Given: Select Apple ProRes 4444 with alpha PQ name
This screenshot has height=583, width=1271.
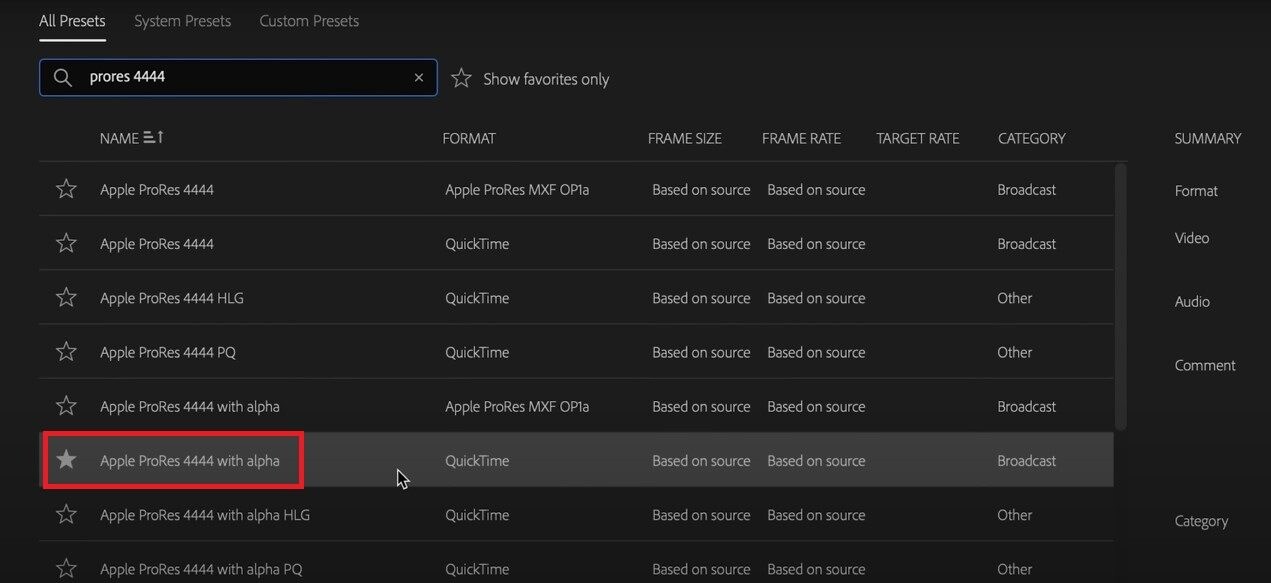Looking at the screenshot, I should click(x=201, y=569).
